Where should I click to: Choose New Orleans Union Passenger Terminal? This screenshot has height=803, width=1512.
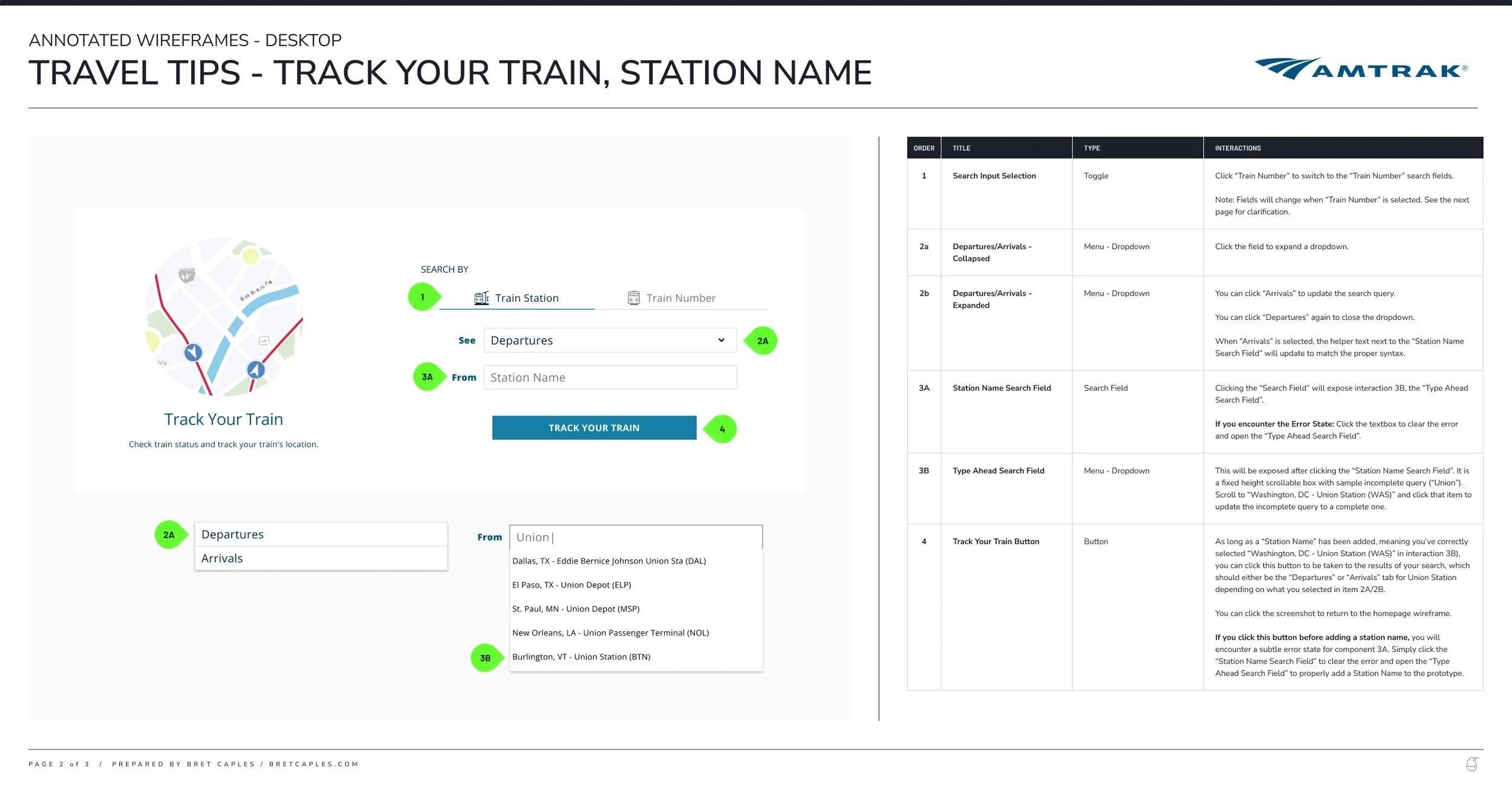point(610,632)
